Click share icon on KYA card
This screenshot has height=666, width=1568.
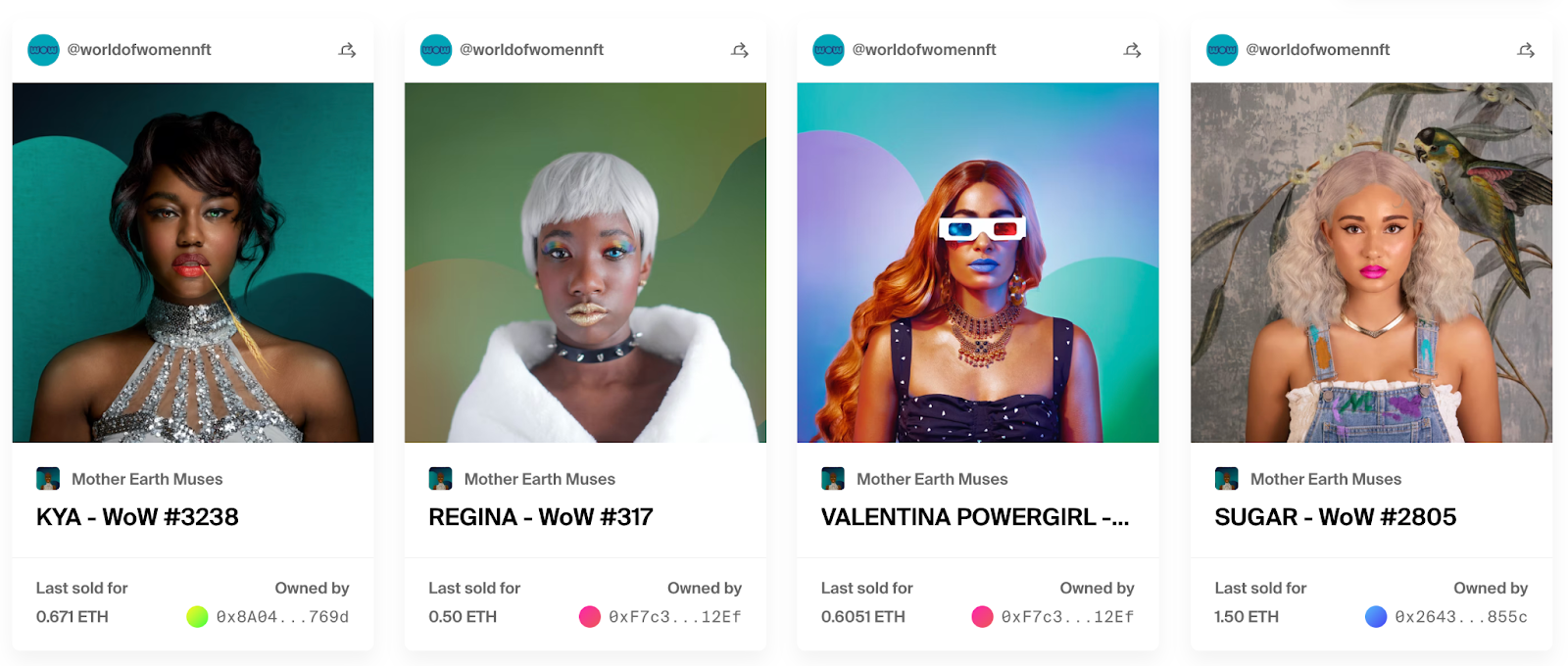347,50
